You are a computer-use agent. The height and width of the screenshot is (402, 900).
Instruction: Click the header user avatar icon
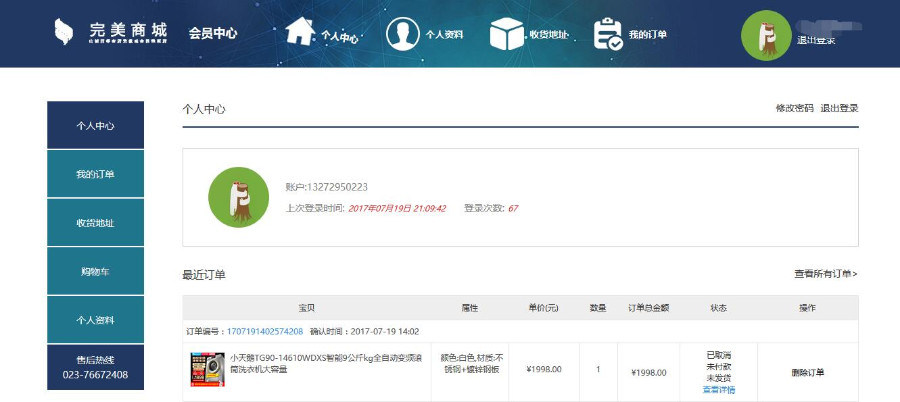(x=766, y=35)
